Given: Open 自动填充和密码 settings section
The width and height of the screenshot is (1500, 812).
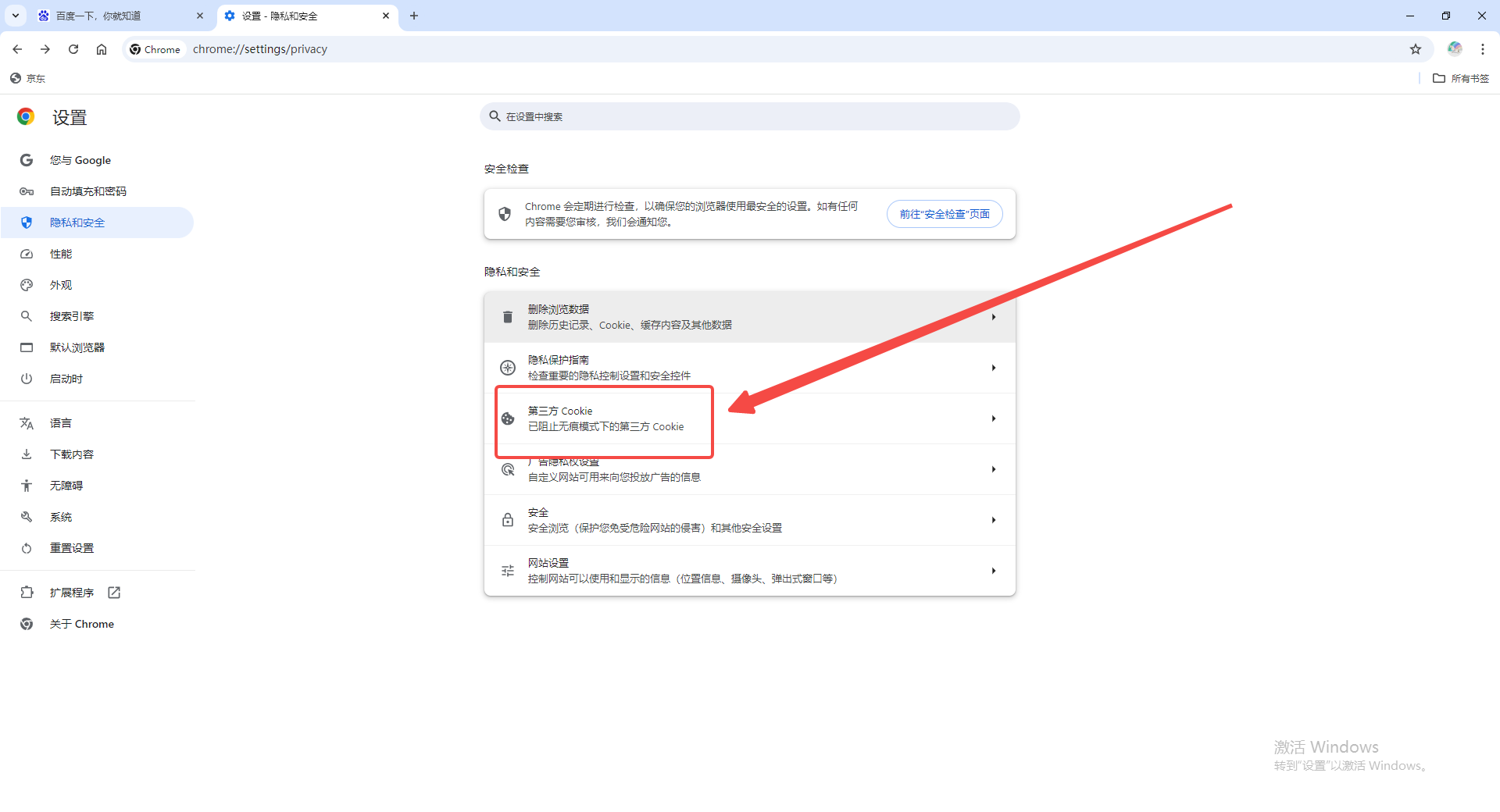Looking at the screenshot, I should (x=98, y=191).
